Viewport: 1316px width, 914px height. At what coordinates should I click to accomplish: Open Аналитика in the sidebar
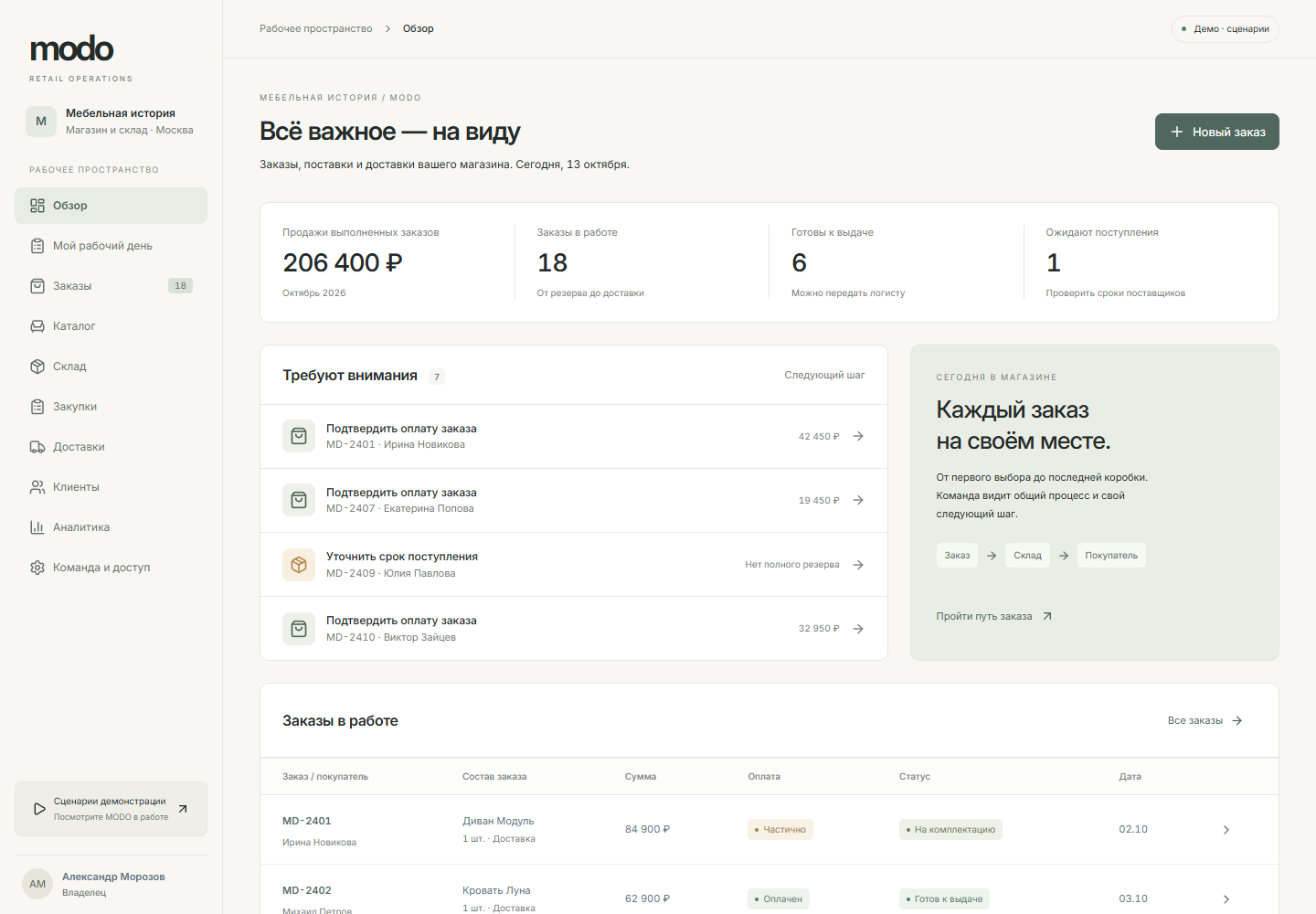coord(111,527)
